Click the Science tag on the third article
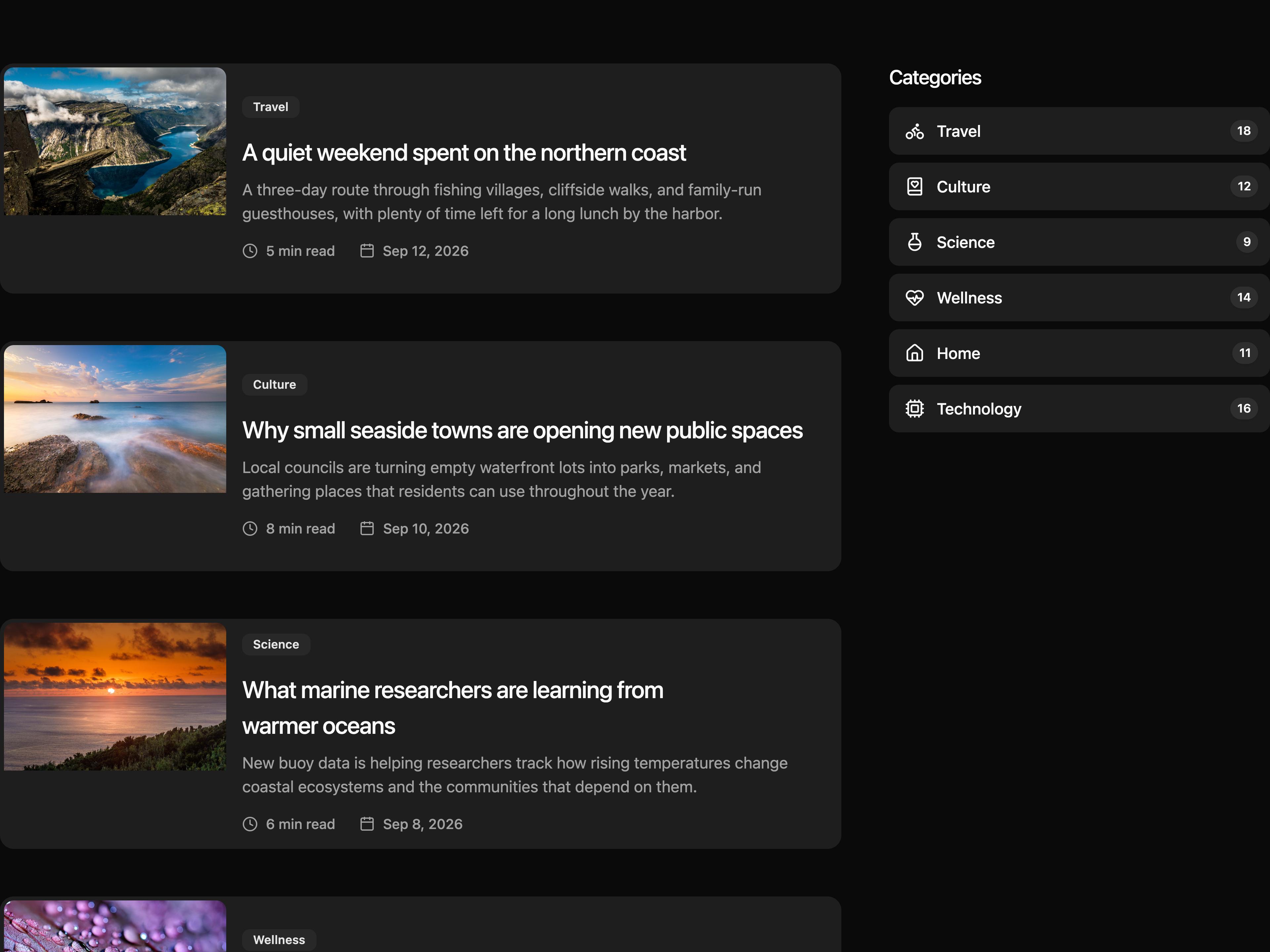 (x=276, y=645)
